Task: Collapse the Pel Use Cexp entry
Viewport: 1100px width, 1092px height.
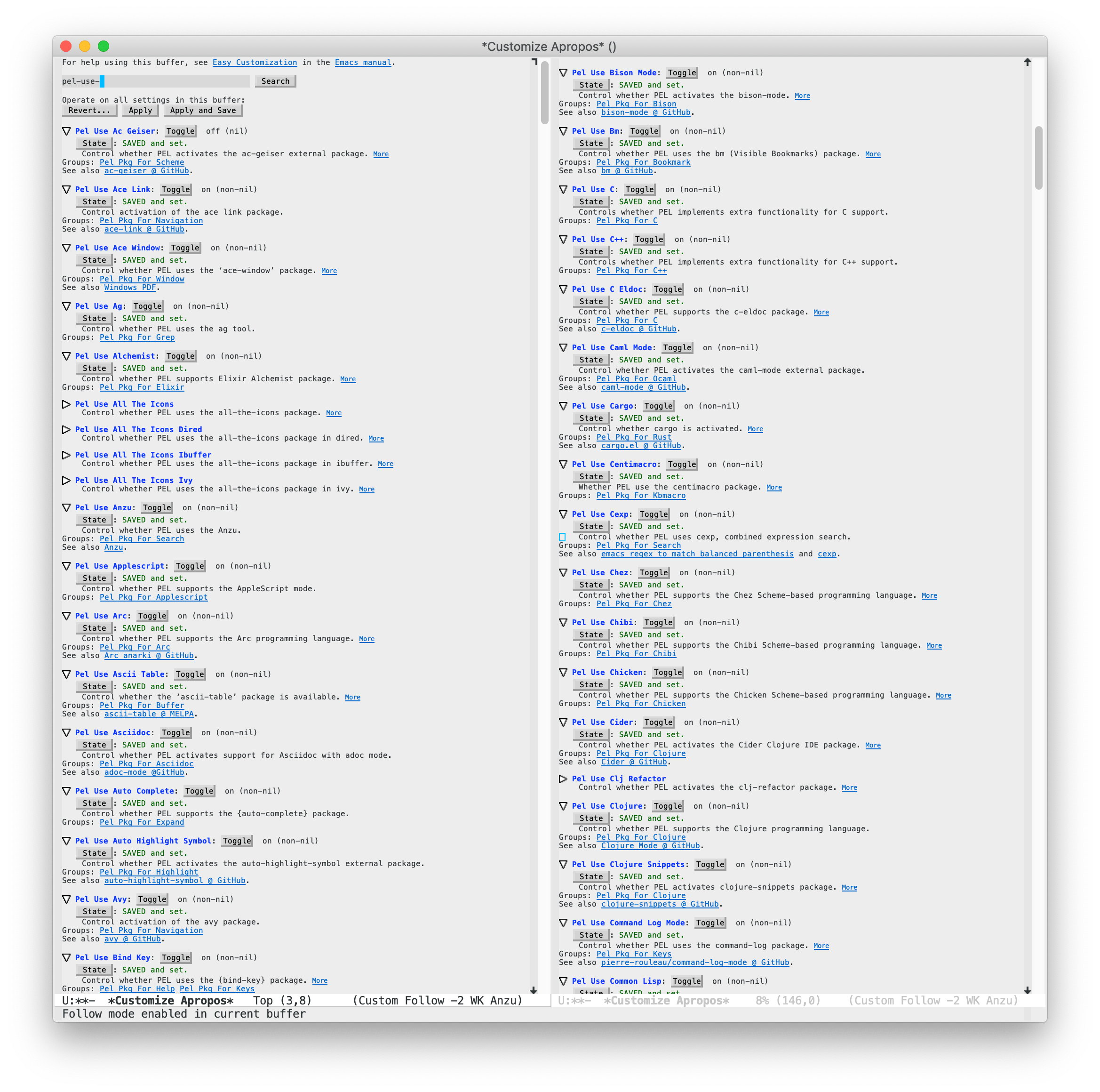Action: tap(563, 514)
